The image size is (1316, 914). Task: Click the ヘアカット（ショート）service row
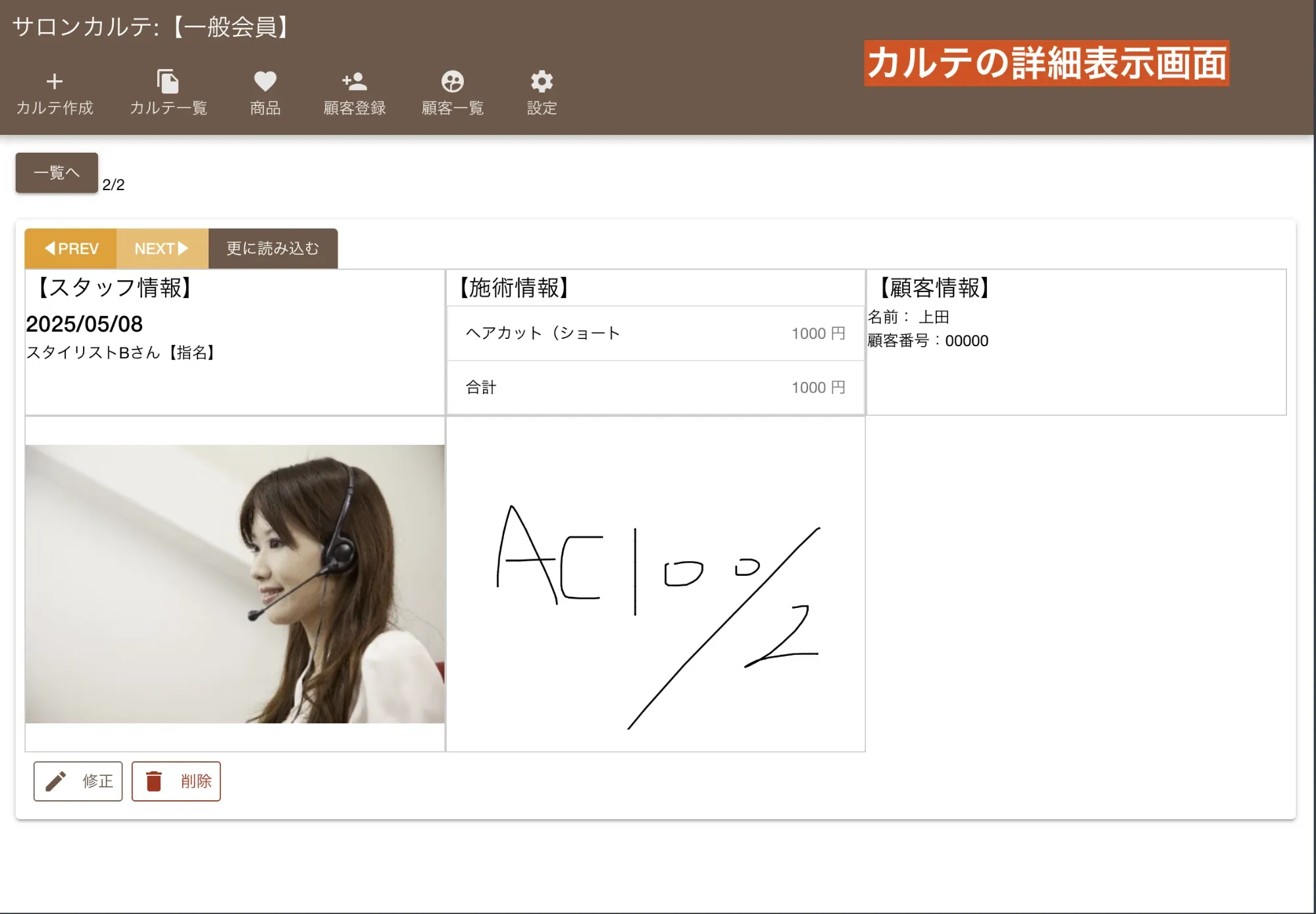pyautogui.click(x=656, y=333)
